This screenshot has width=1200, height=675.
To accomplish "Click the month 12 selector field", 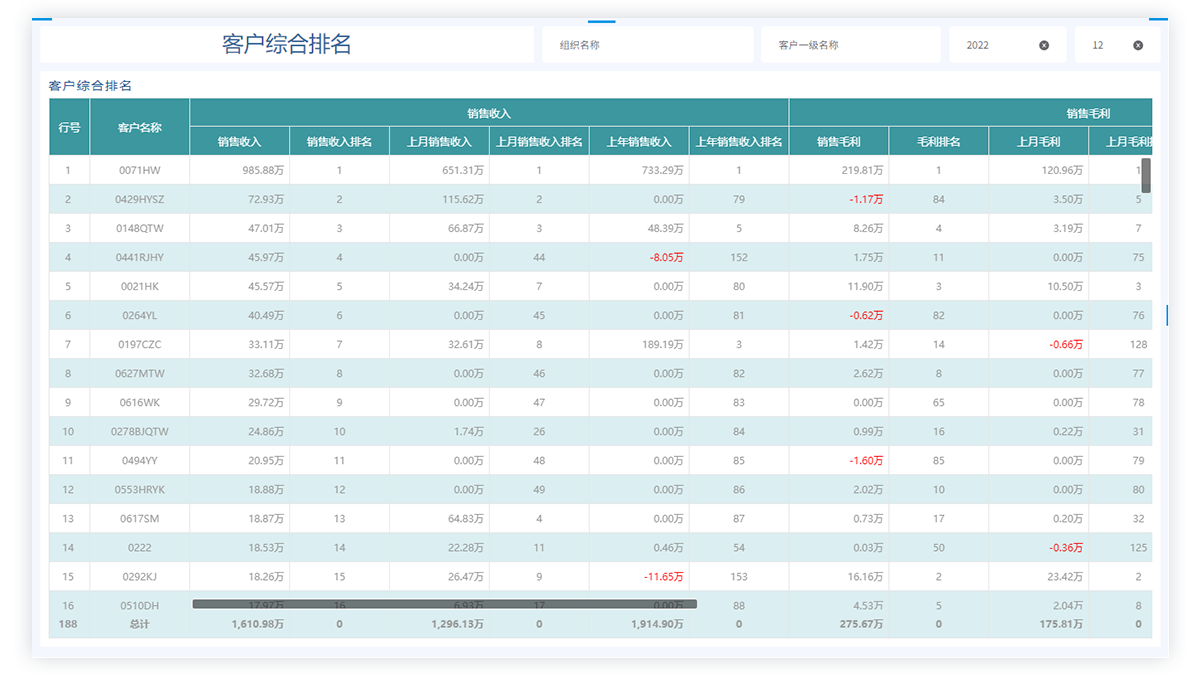I will tap(1105, 45).
